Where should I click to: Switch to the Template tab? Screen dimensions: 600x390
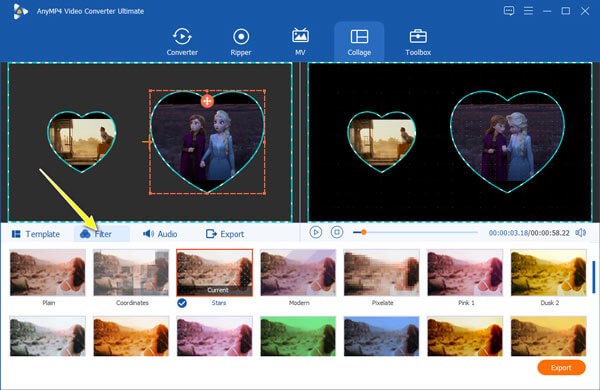[x=36, y=234]
